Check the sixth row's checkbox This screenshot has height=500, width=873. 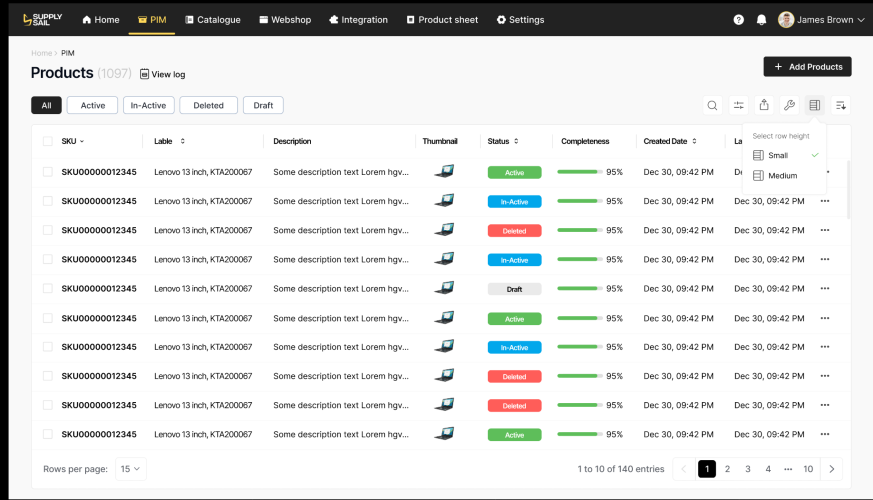click(48, 318)
